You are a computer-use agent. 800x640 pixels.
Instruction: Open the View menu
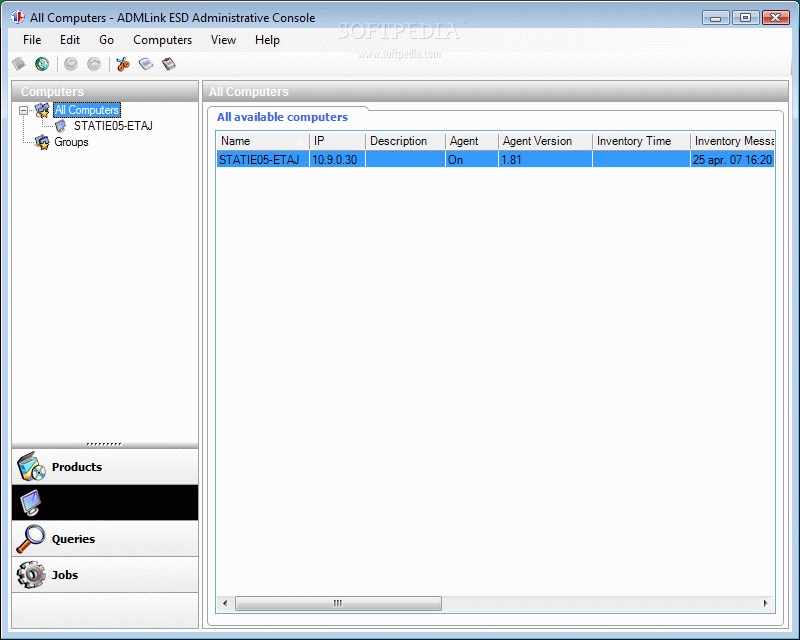coord(223,40)
